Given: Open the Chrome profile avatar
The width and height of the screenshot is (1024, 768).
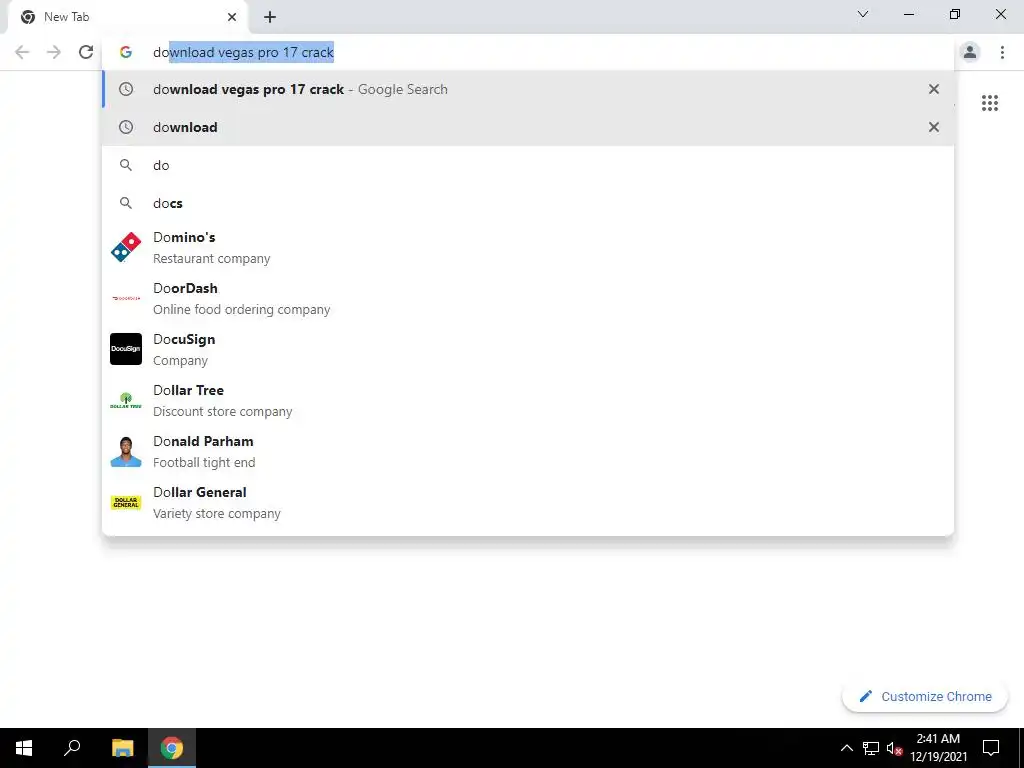Looking at the screenshot, I should point(970,52).
